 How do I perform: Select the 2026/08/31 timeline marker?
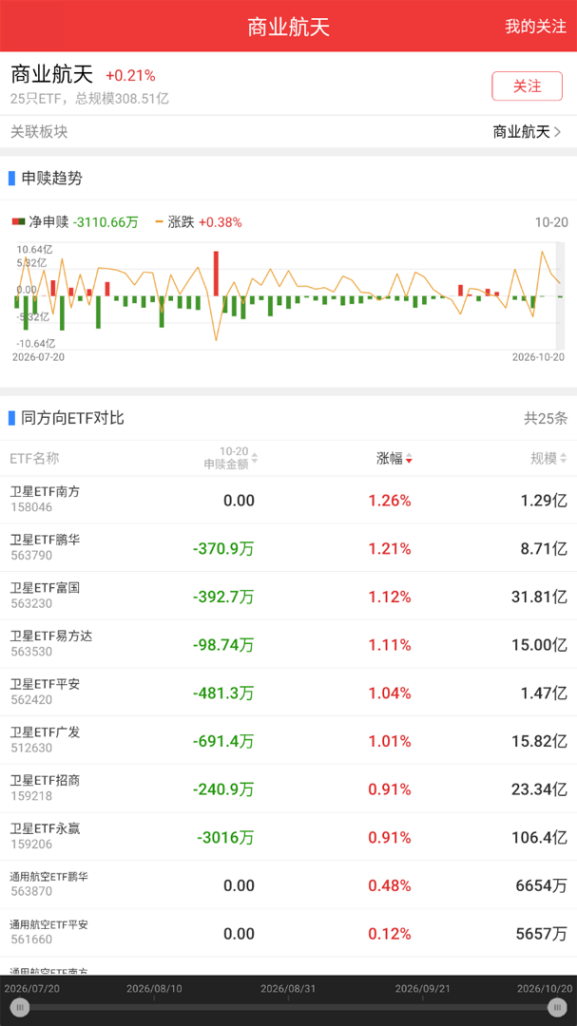coord(288,987)
